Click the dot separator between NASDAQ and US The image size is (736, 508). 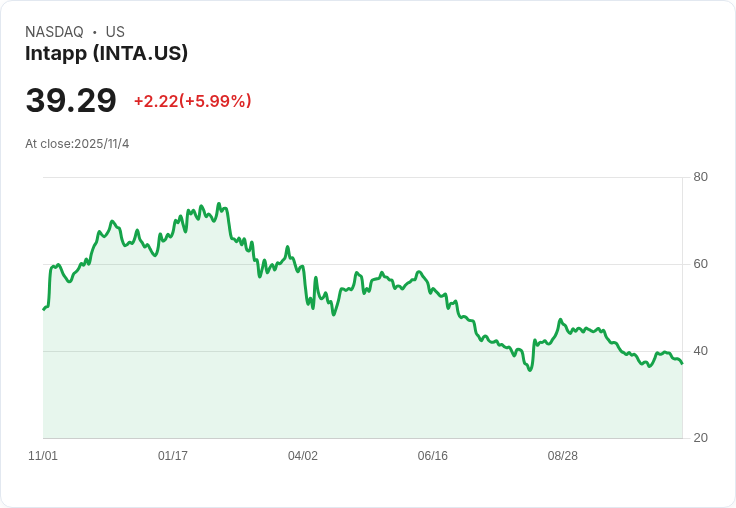[95, 32]
